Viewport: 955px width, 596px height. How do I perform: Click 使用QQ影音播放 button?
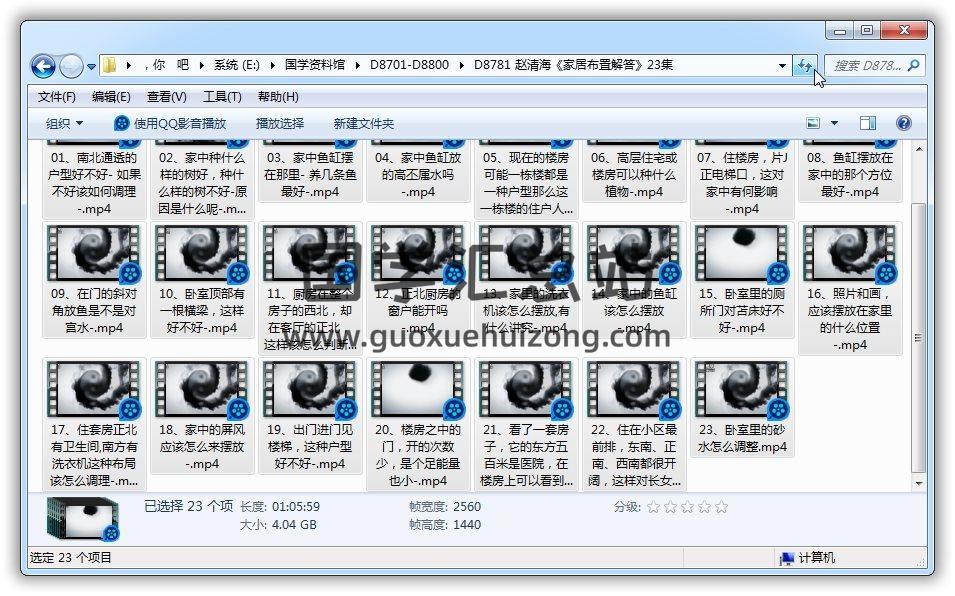click(170, 123)
